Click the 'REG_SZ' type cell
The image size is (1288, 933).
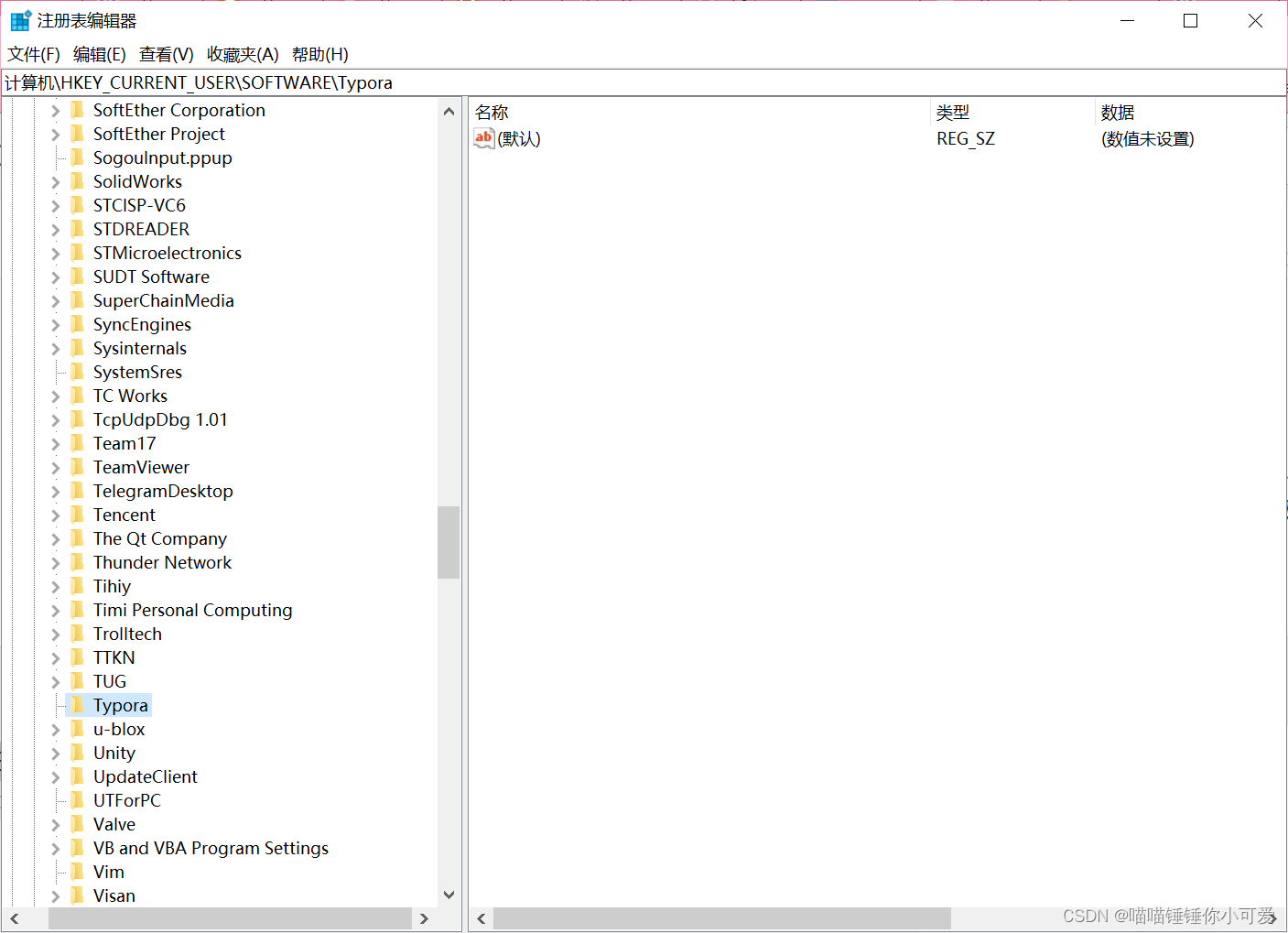(x=966, y=138)
